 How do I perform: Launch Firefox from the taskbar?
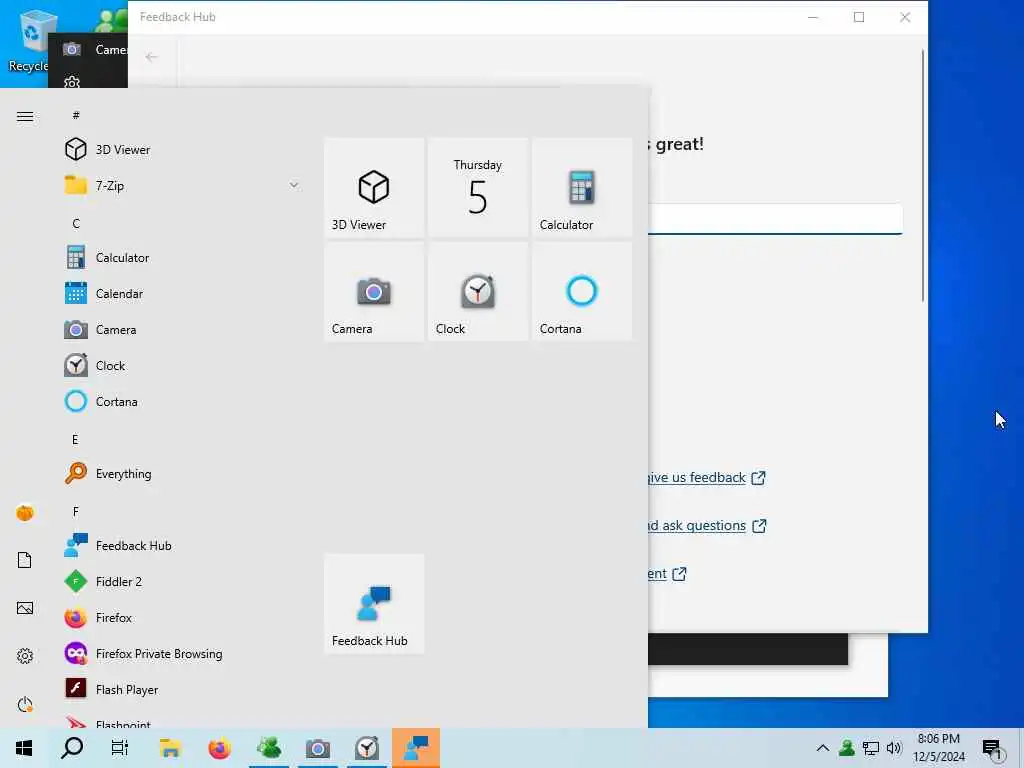(219, 748)
